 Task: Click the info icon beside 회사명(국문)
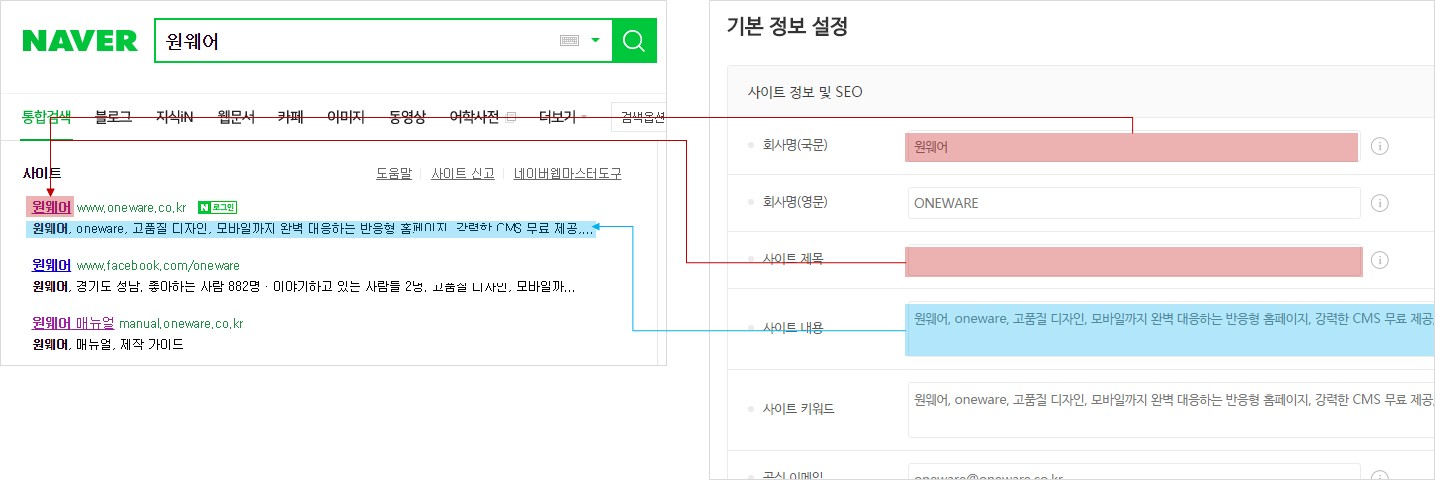point(1379,146)
